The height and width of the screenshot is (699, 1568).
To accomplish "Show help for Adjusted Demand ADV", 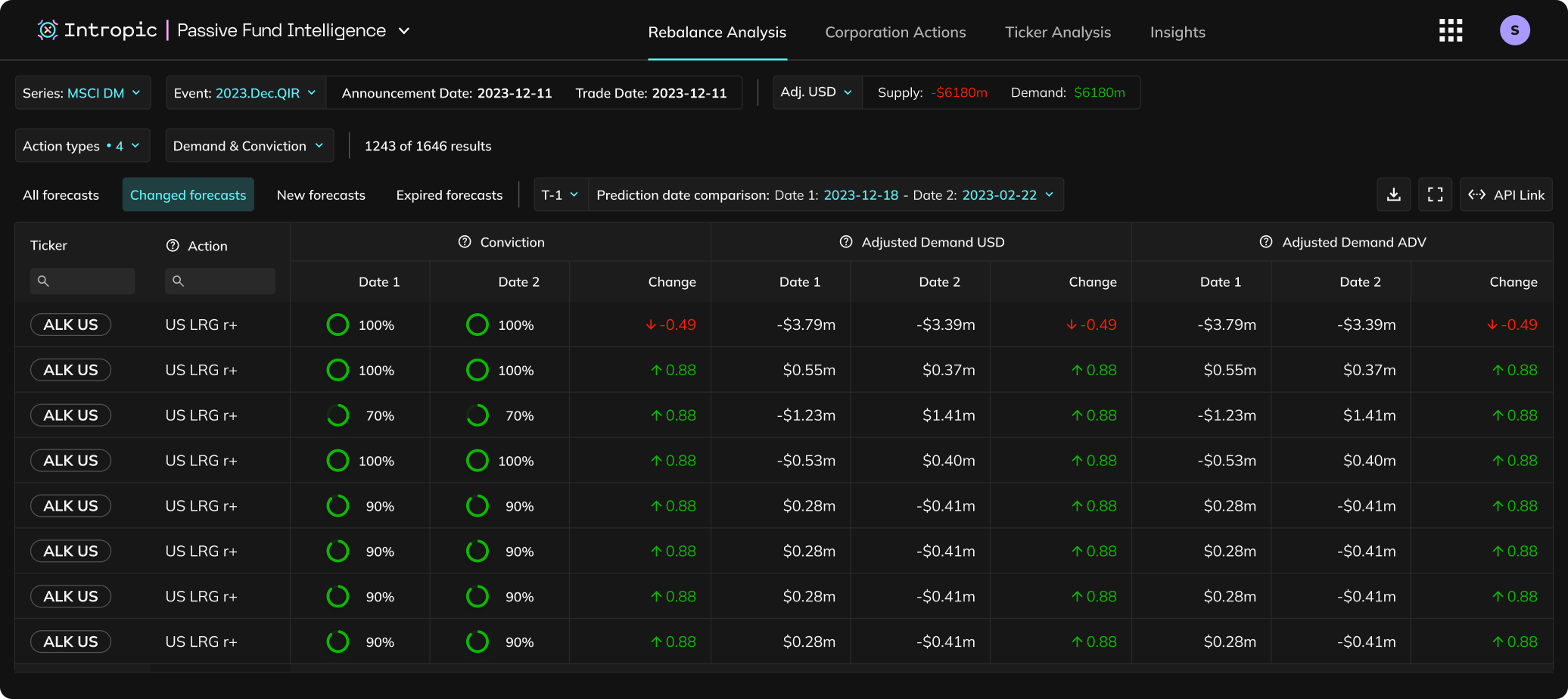I will click(1266, 242).
